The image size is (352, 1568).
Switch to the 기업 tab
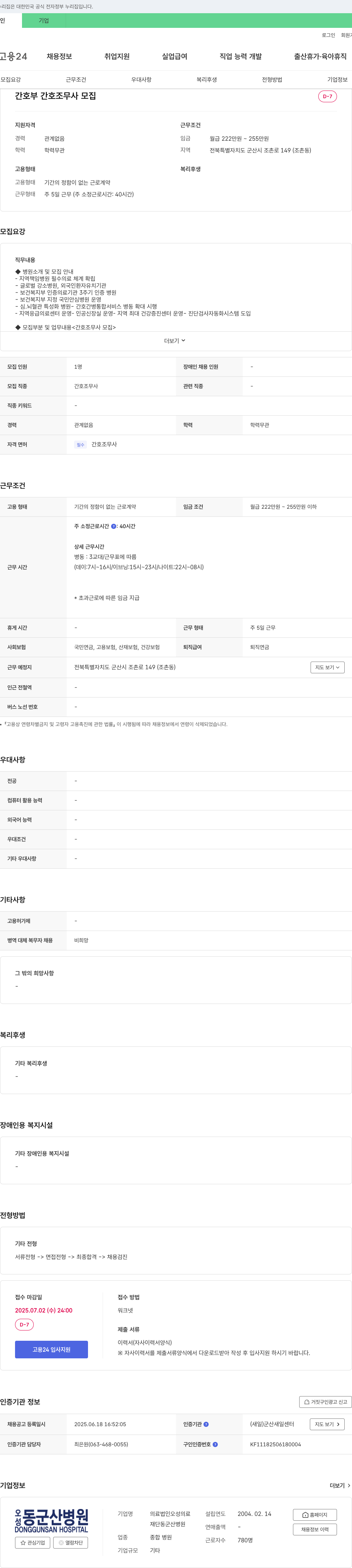coord(44,21)
